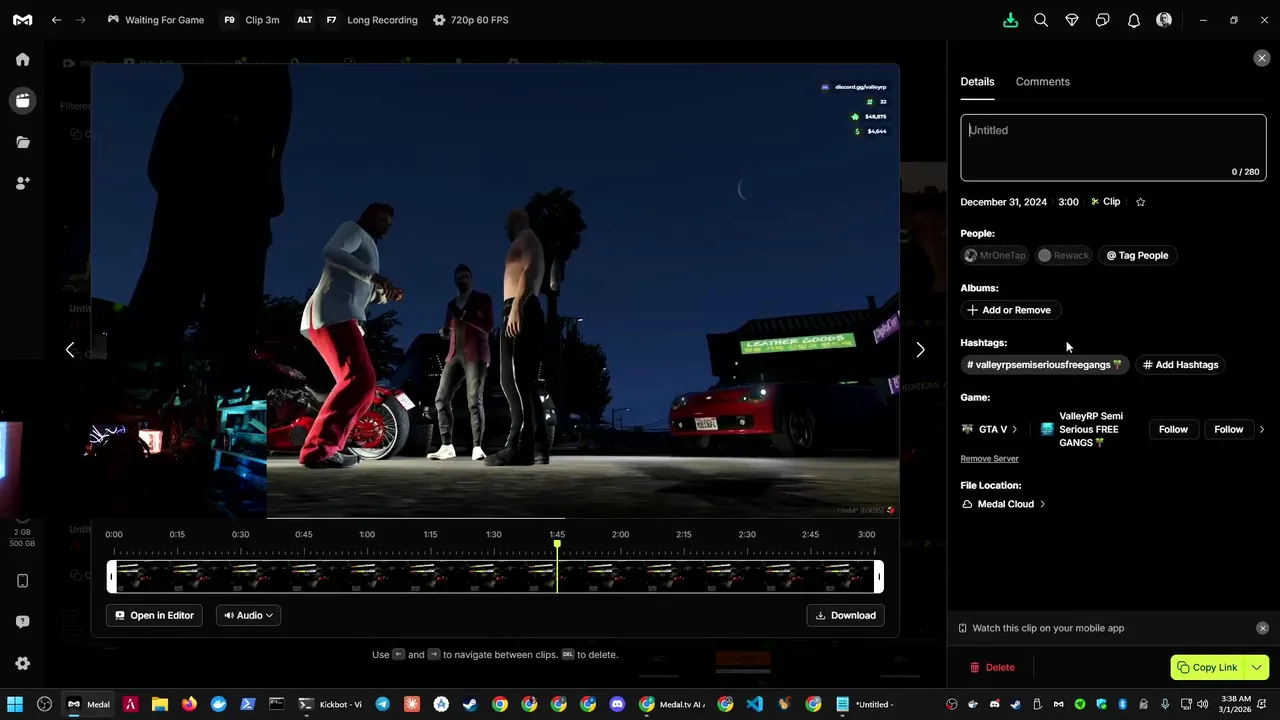The height and width of the screenshot is (720, 1280).
Task: Open Discord from the taskbar
Action: (617, 704)
